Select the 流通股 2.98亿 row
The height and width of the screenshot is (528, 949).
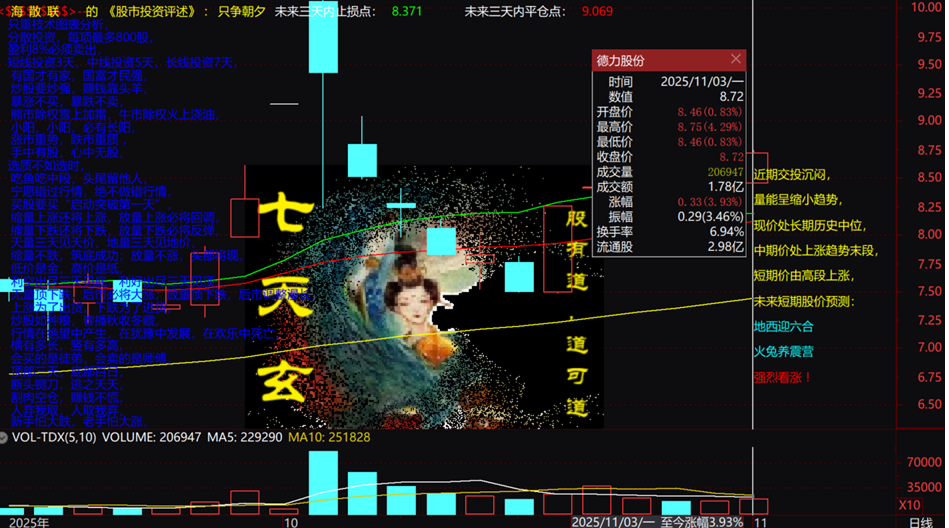669,247
